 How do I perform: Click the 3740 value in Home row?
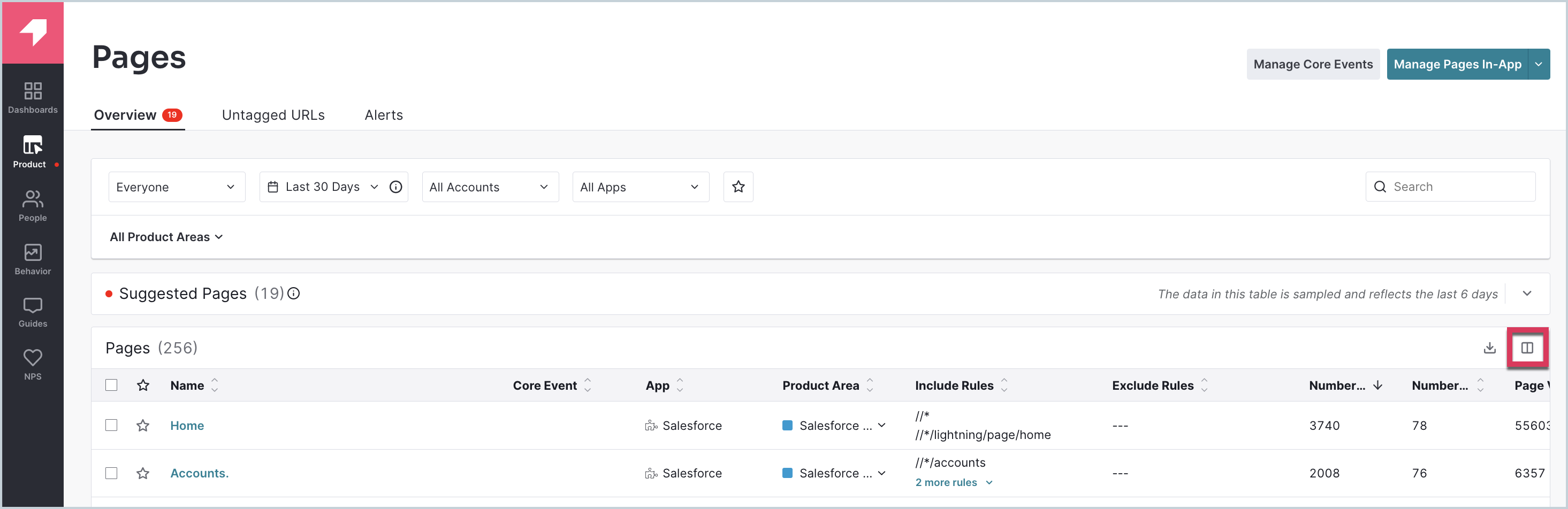(x=1325, y=426)
